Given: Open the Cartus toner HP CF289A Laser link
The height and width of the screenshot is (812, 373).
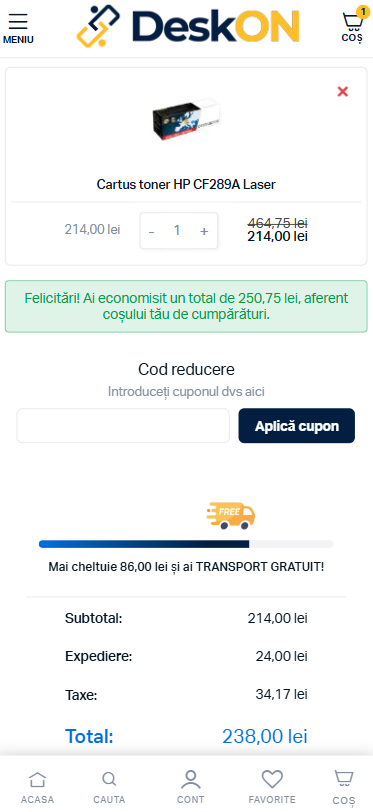Looking at the screenshot, I should click(186, 184).
